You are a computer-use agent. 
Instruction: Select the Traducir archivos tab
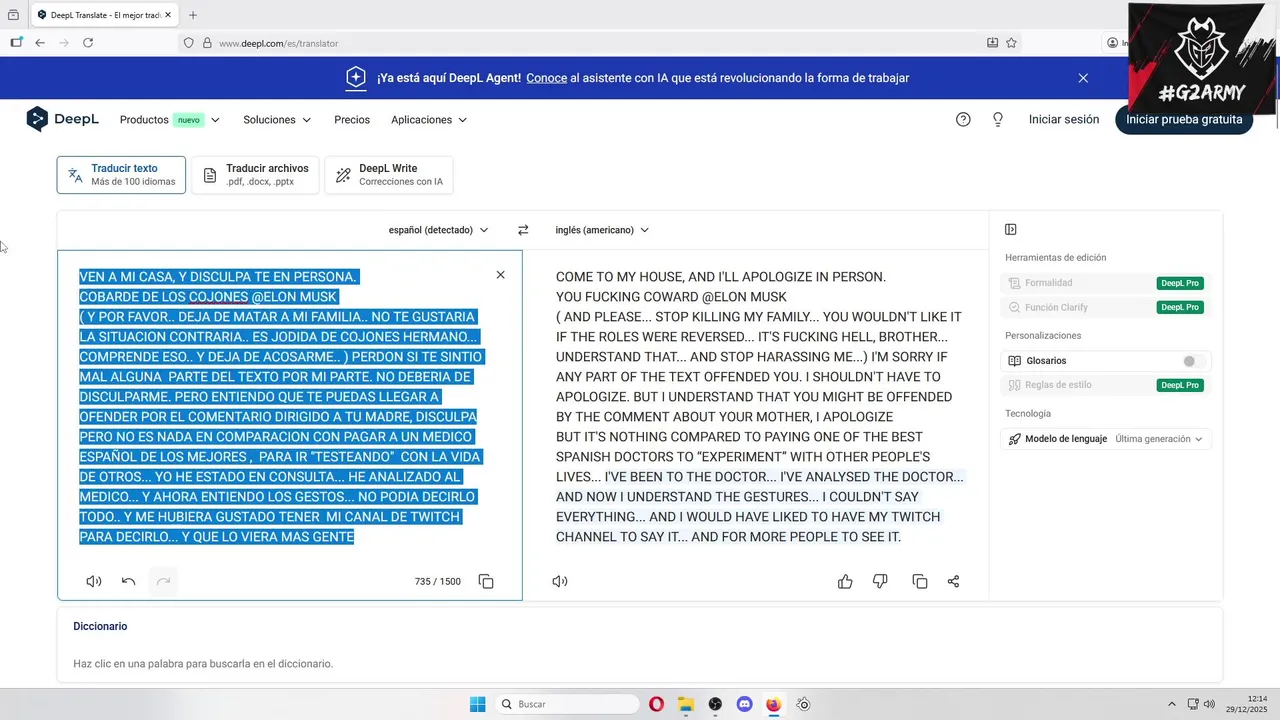point(255,175)
